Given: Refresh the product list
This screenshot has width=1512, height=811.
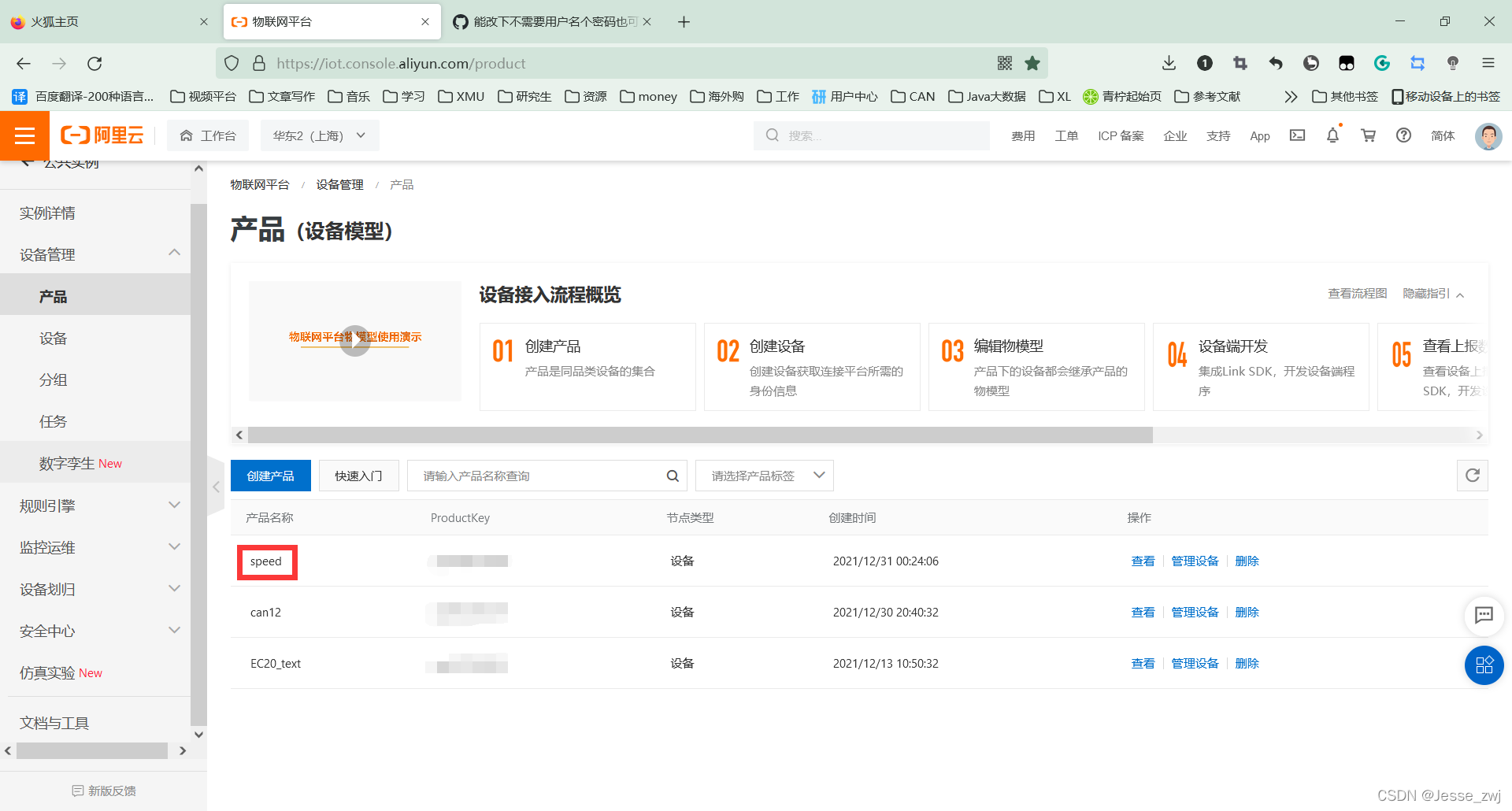Looking at the screenshot, I should tap(1472, 476).
